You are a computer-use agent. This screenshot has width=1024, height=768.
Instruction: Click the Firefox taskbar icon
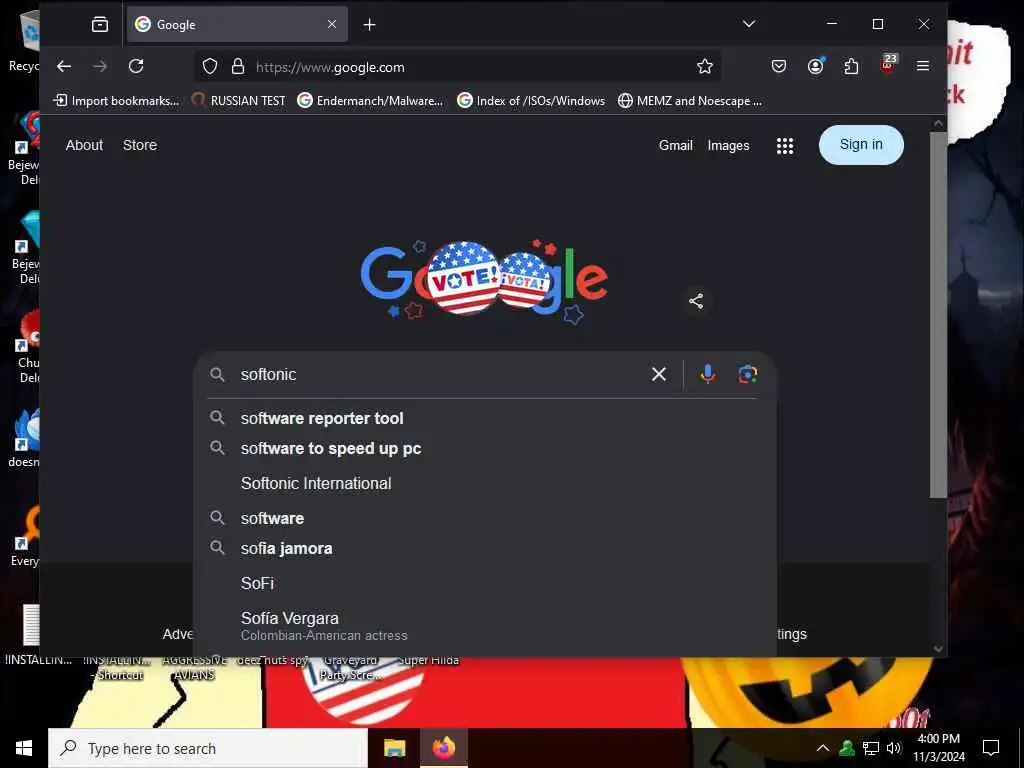pos(443,748)
